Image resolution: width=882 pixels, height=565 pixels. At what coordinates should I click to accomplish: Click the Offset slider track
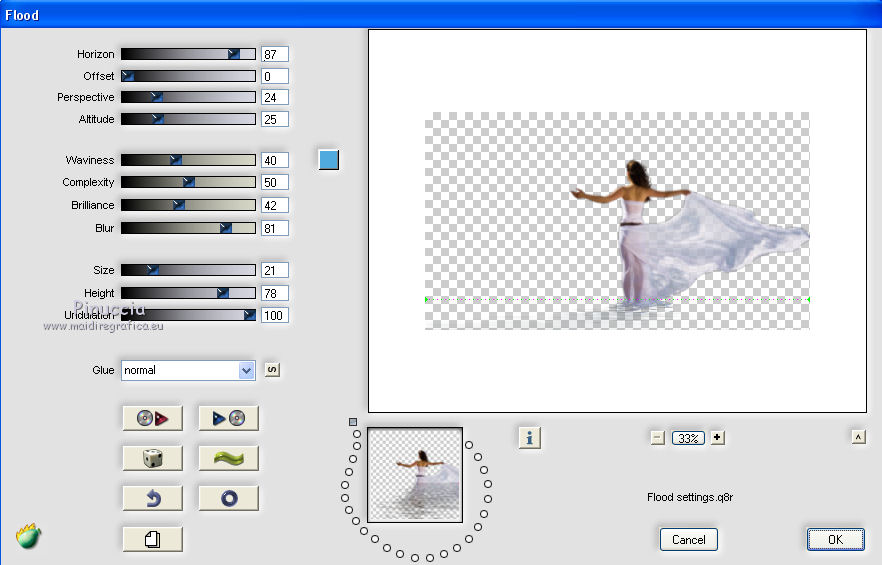click(x=188, y=76)
